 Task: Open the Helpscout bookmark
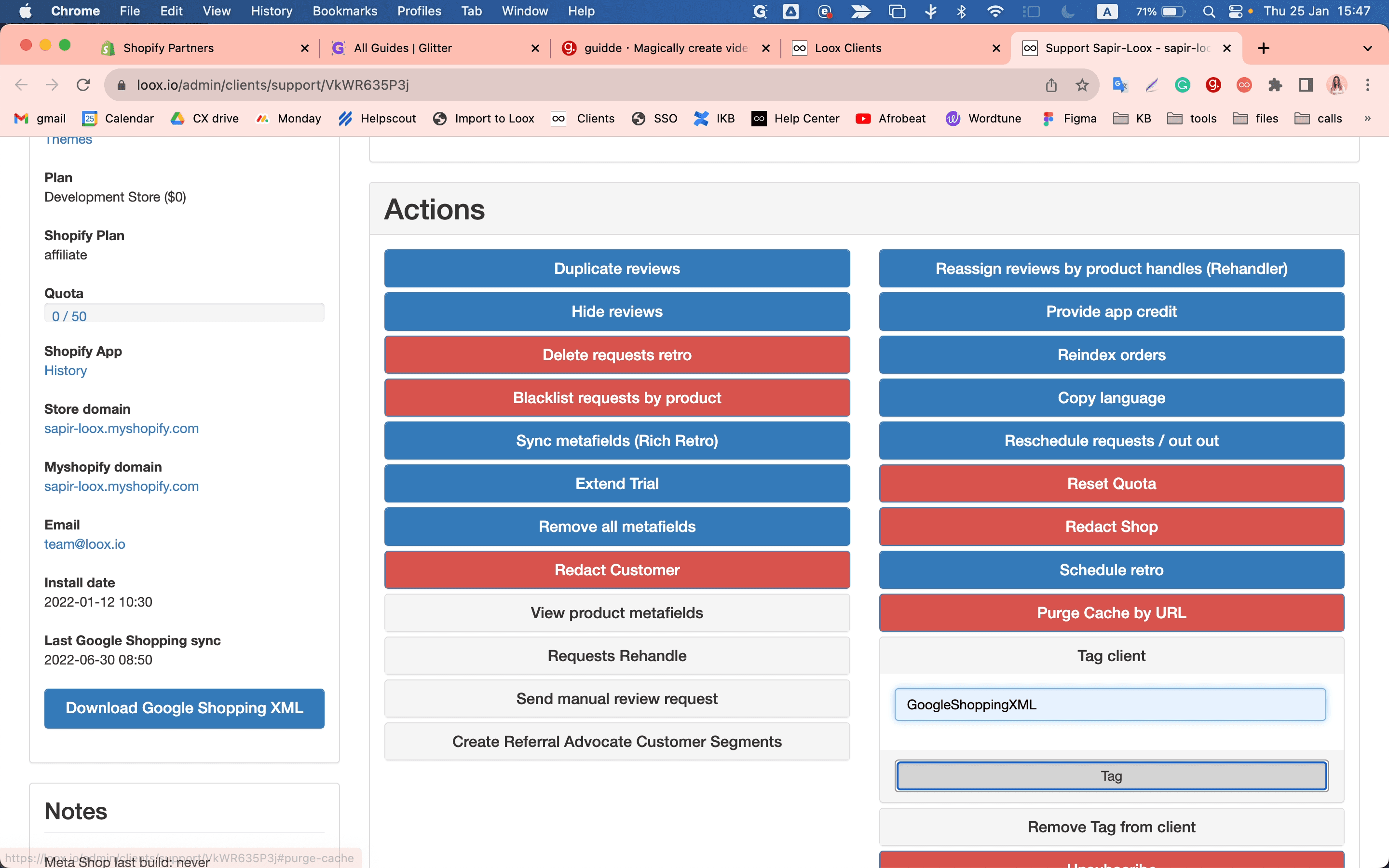point(377,118)
